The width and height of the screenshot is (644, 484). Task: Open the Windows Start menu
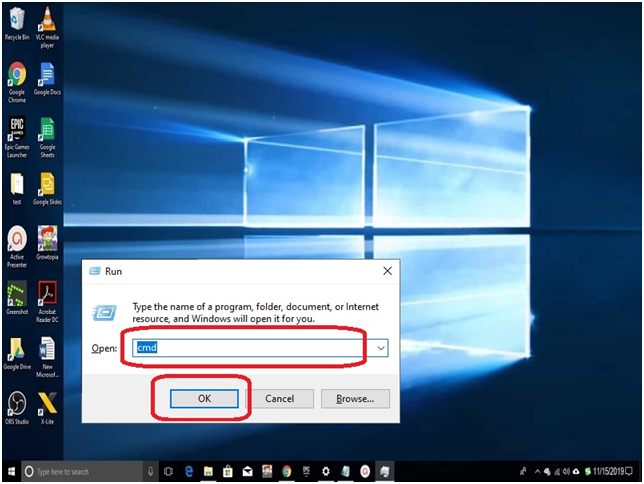click(x=12, y=471)
